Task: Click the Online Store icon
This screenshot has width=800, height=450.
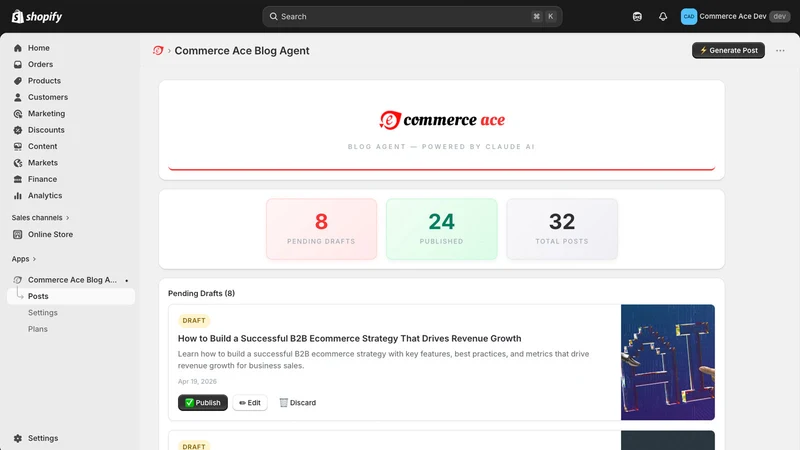Action: pyautogui.click(x=18, y=234)
